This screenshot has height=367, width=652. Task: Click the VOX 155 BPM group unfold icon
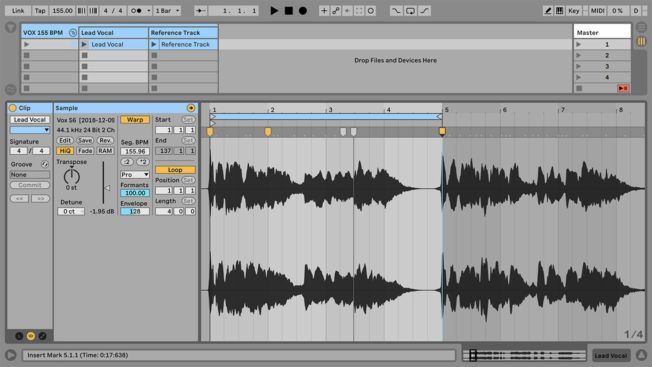click(73, 32)
